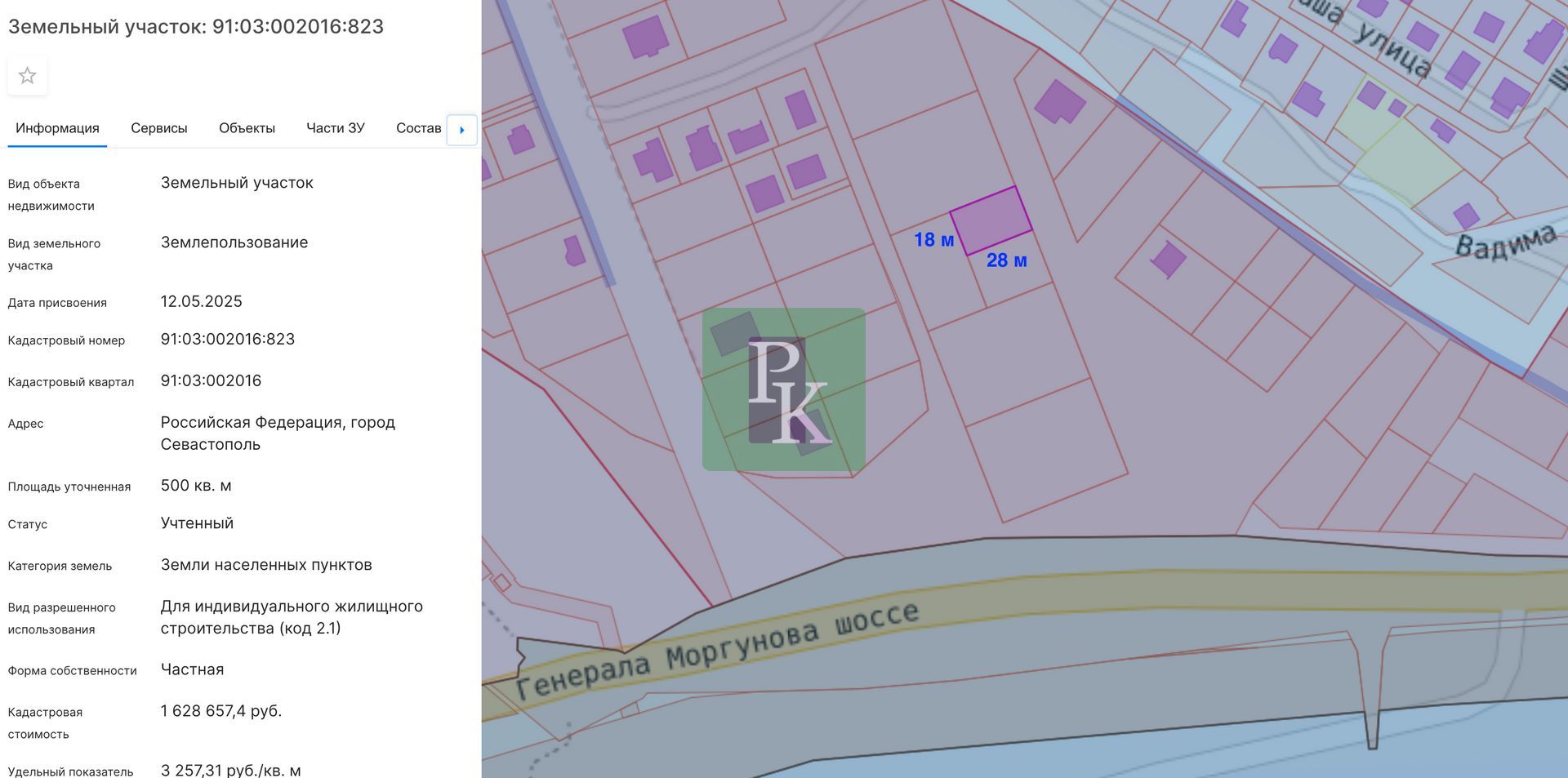Click the Кадастровый квартал field label
The image size is (1568, 778).
71,382
